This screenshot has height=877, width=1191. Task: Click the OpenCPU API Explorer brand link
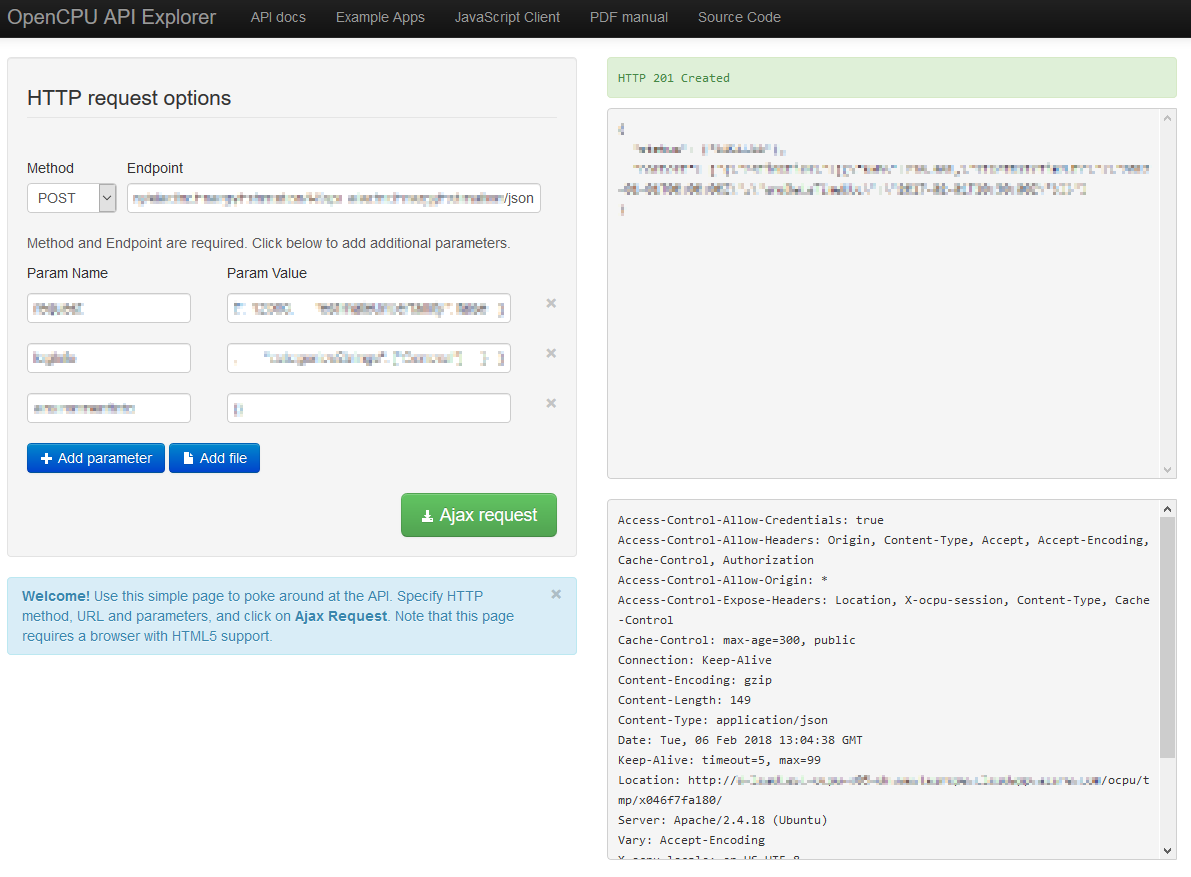(112, 17)
